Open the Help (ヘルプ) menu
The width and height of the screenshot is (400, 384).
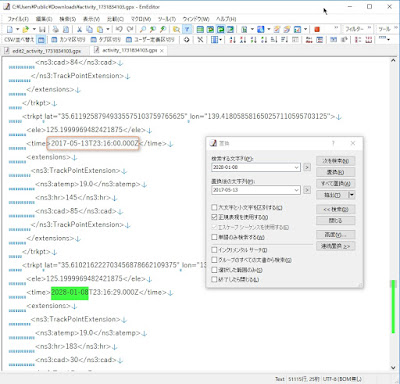[226, 19]
